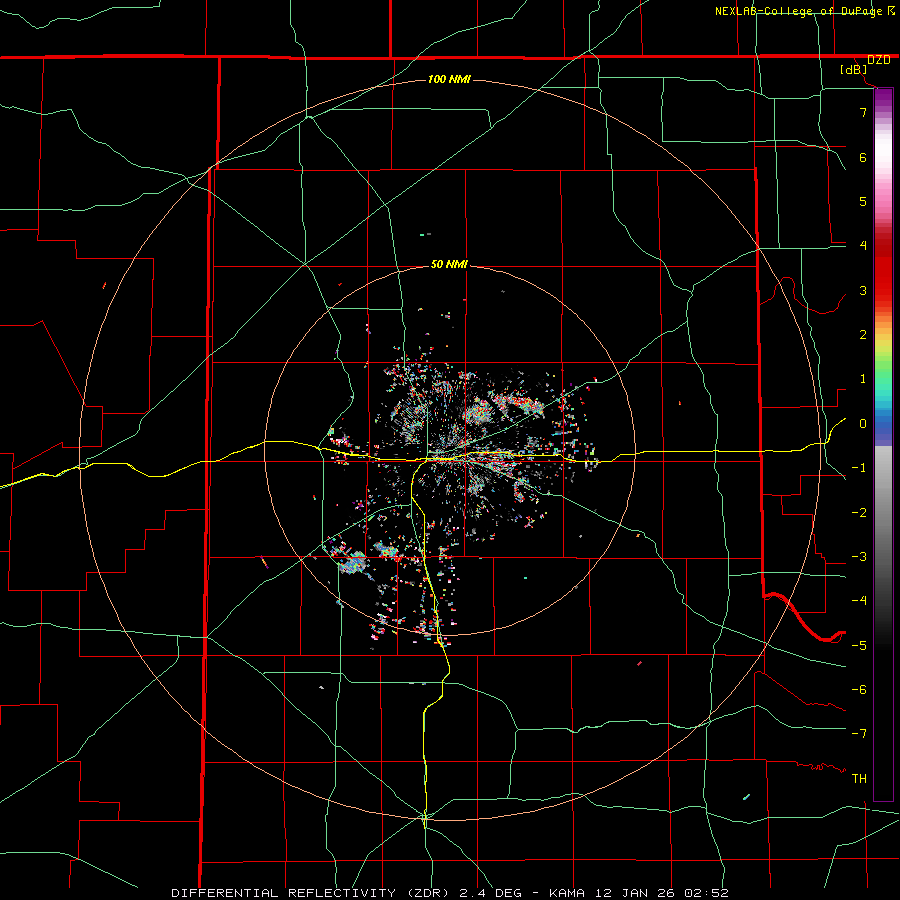
Task: Click the "100 NMI" range ring label
Action: point(449,79)
